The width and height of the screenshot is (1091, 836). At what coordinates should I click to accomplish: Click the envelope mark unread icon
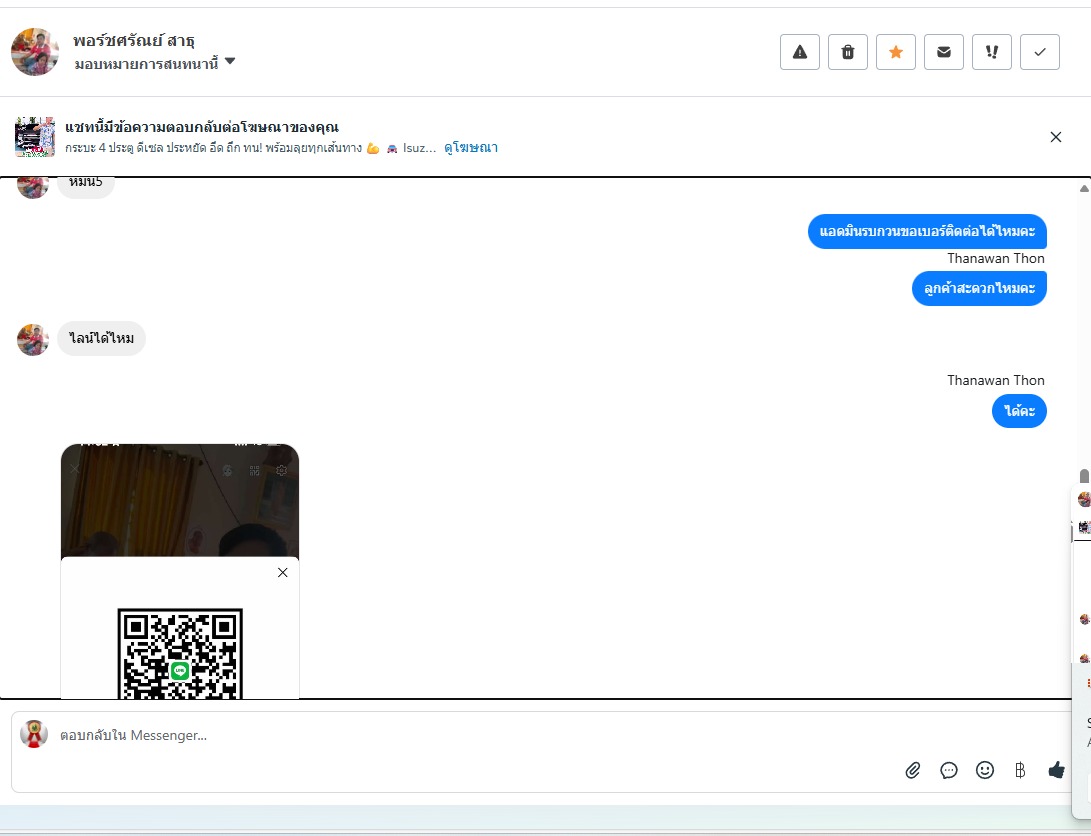tap(943, 52)
